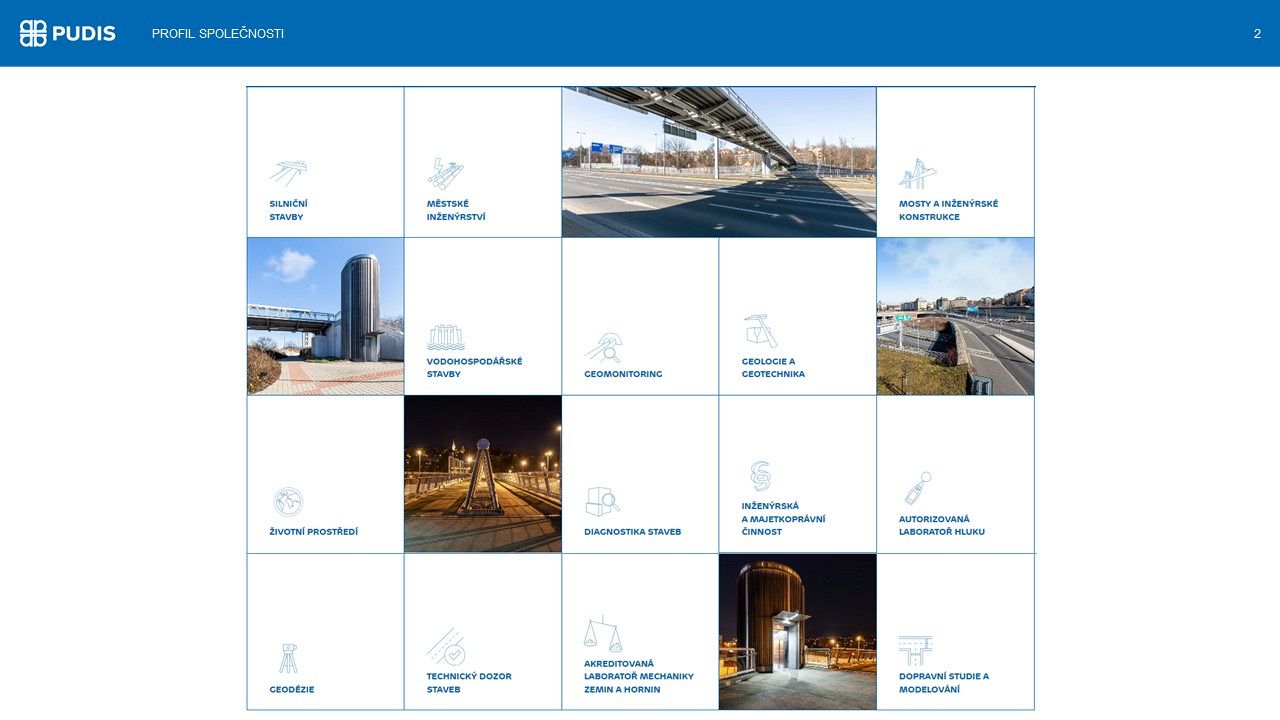Click Inženýrská a majetkoprávní činnost label

coord(783,519)
